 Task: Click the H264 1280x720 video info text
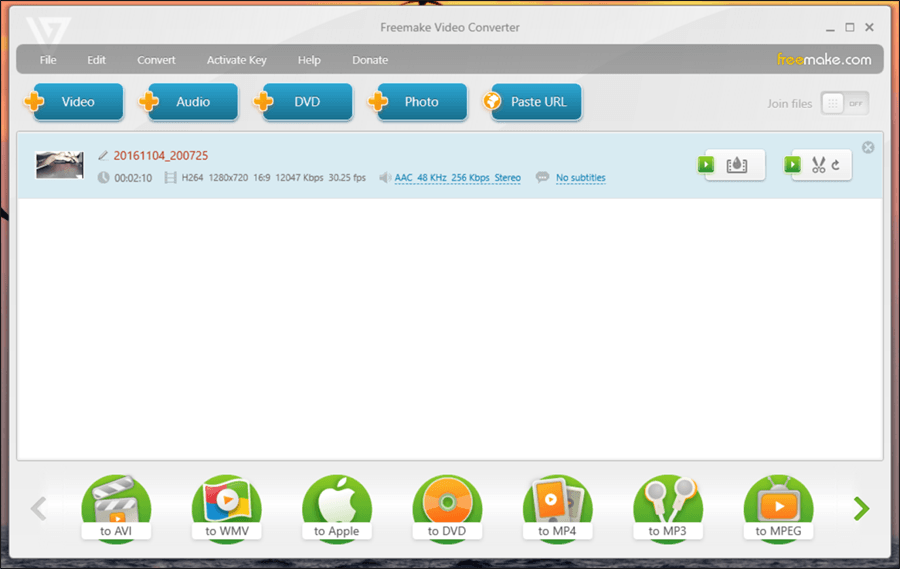coord(273,178)
